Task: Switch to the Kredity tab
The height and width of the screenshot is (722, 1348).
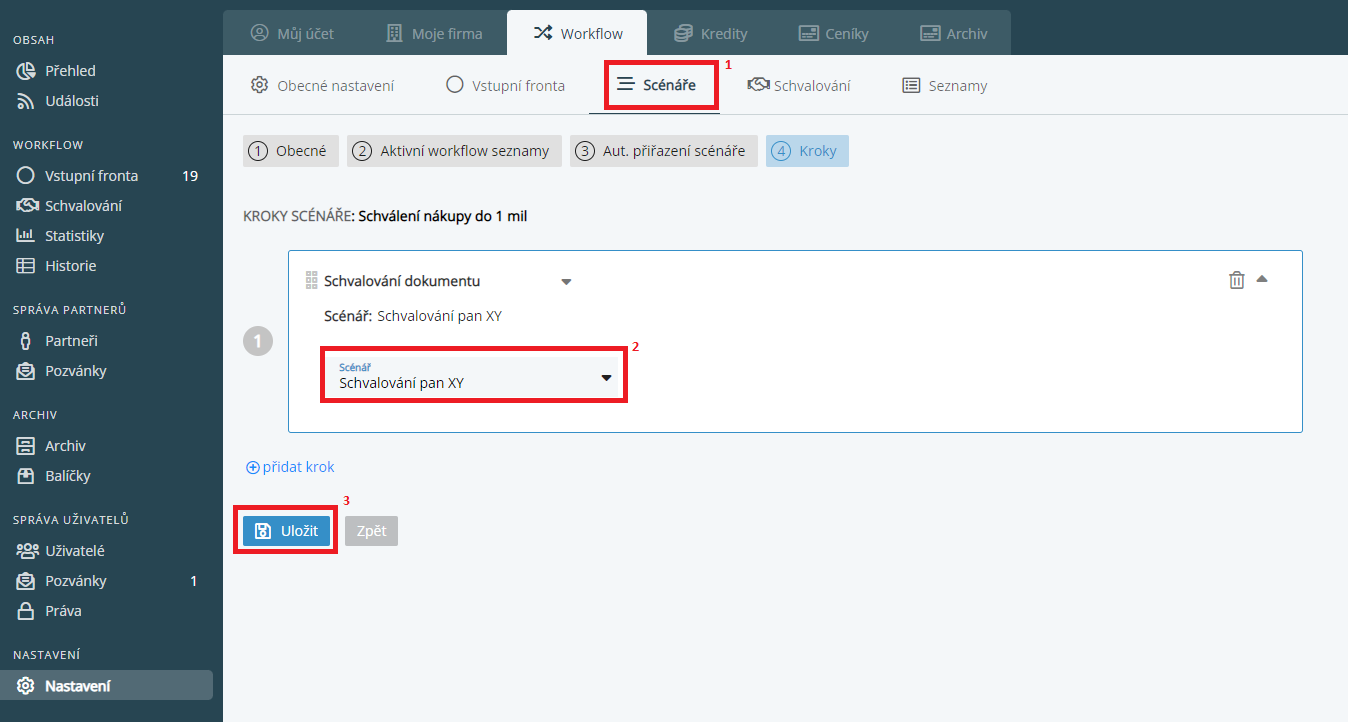Action: (711, 33)
